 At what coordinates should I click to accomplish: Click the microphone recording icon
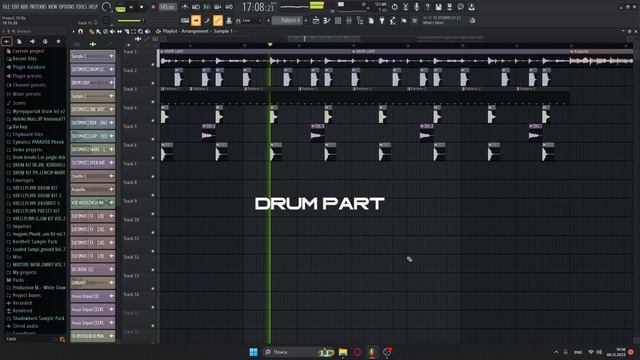click(x=416, y=7)
